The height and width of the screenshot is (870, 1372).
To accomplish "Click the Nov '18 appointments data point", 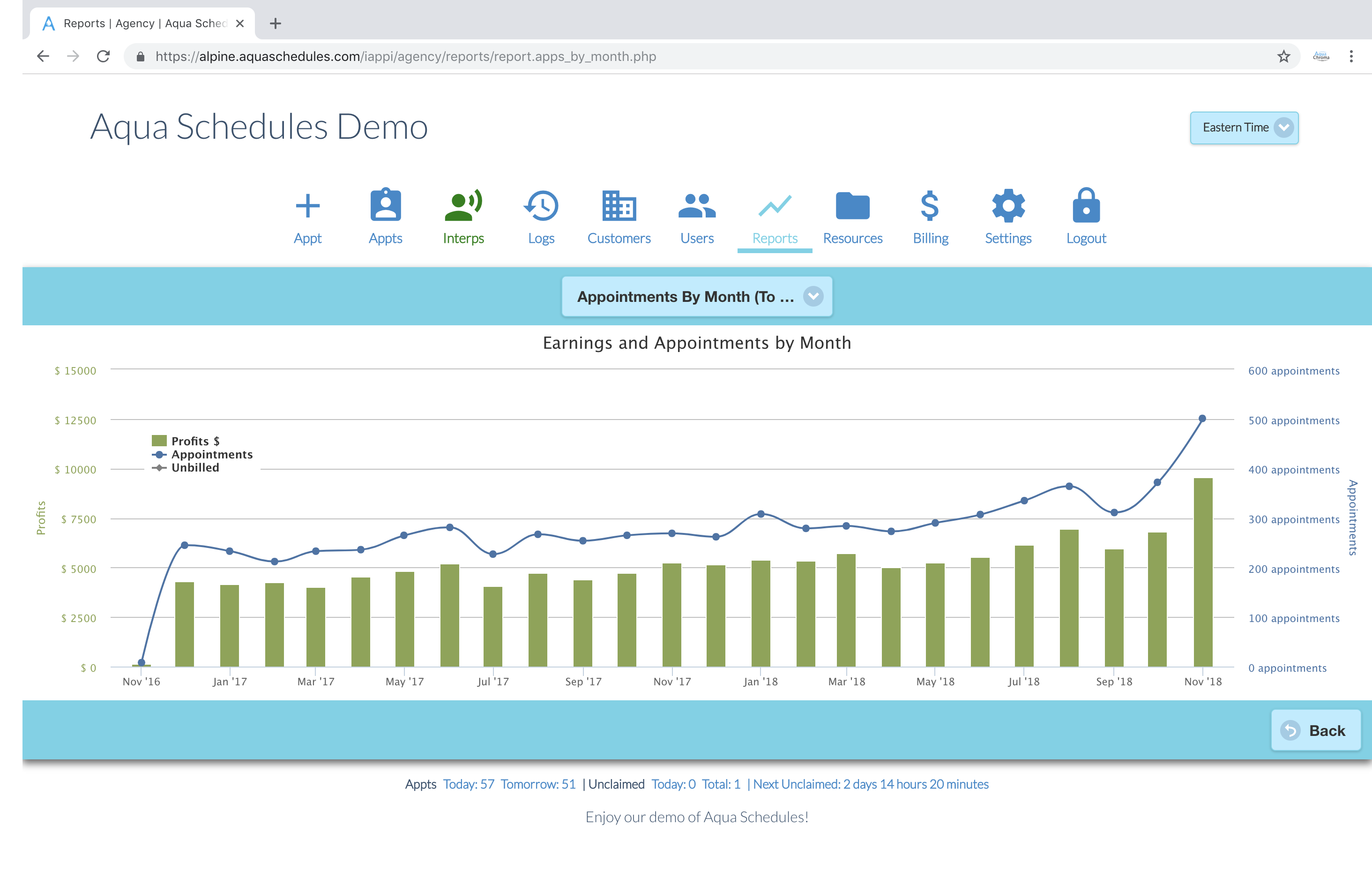I will coord(1202,419).
